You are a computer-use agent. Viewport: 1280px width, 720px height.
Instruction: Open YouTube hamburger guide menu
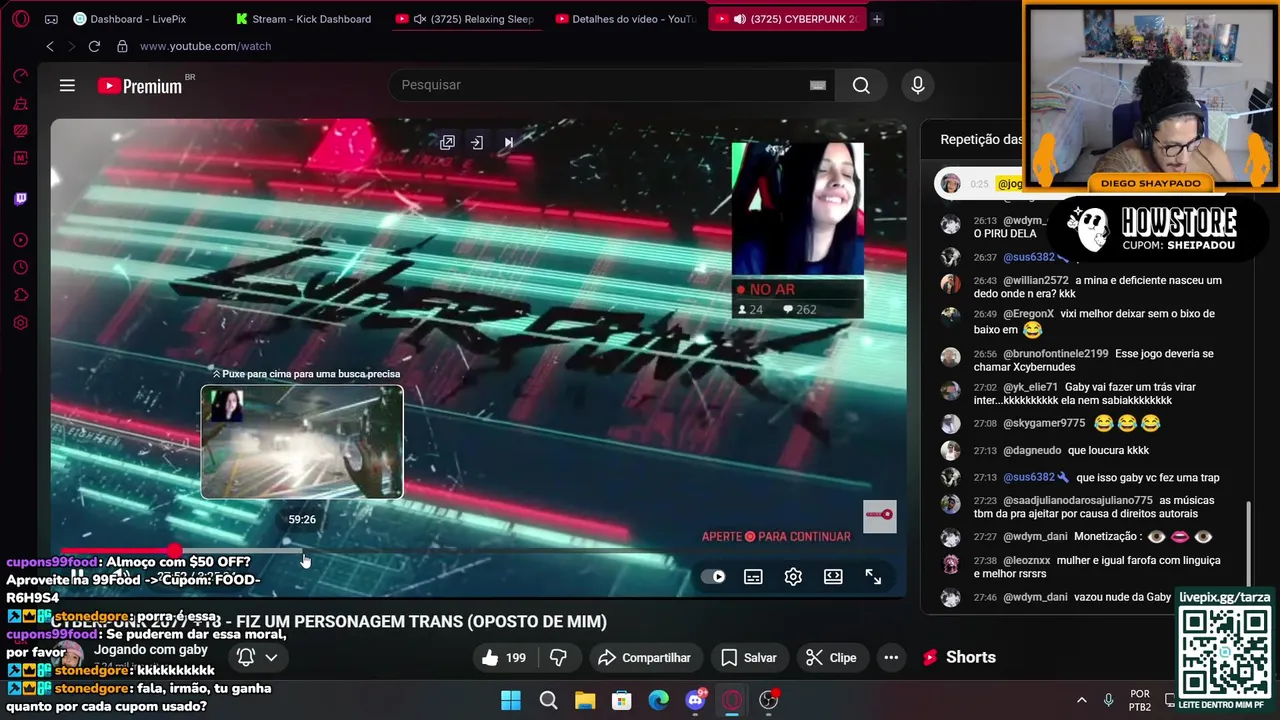coord(67,85)
